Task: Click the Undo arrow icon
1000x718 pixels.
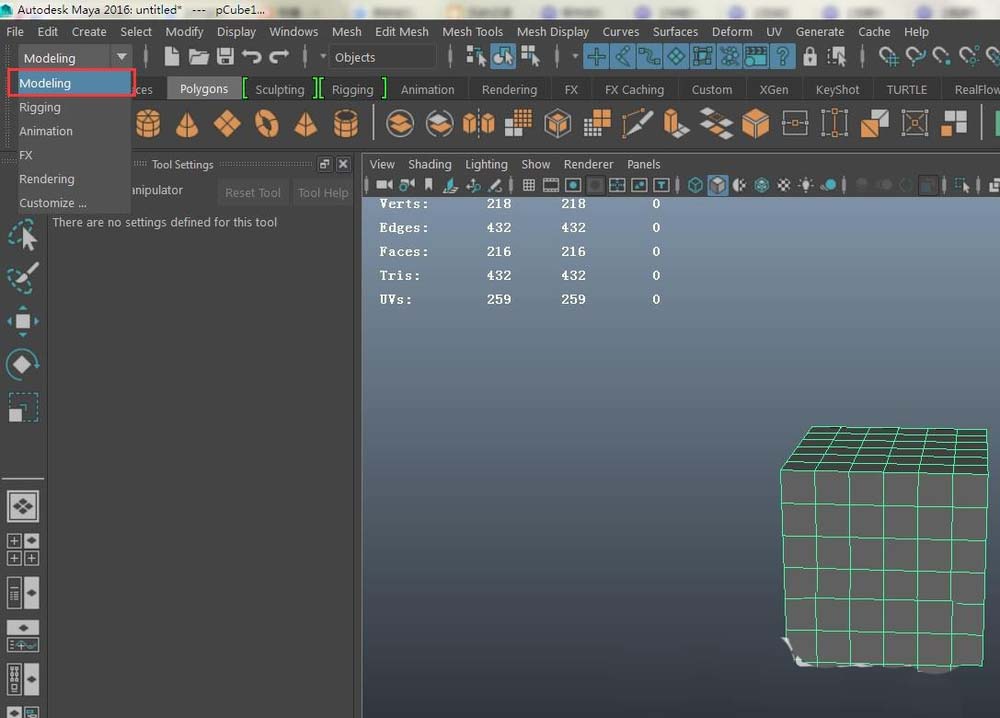Action: [x=252, y=57]
